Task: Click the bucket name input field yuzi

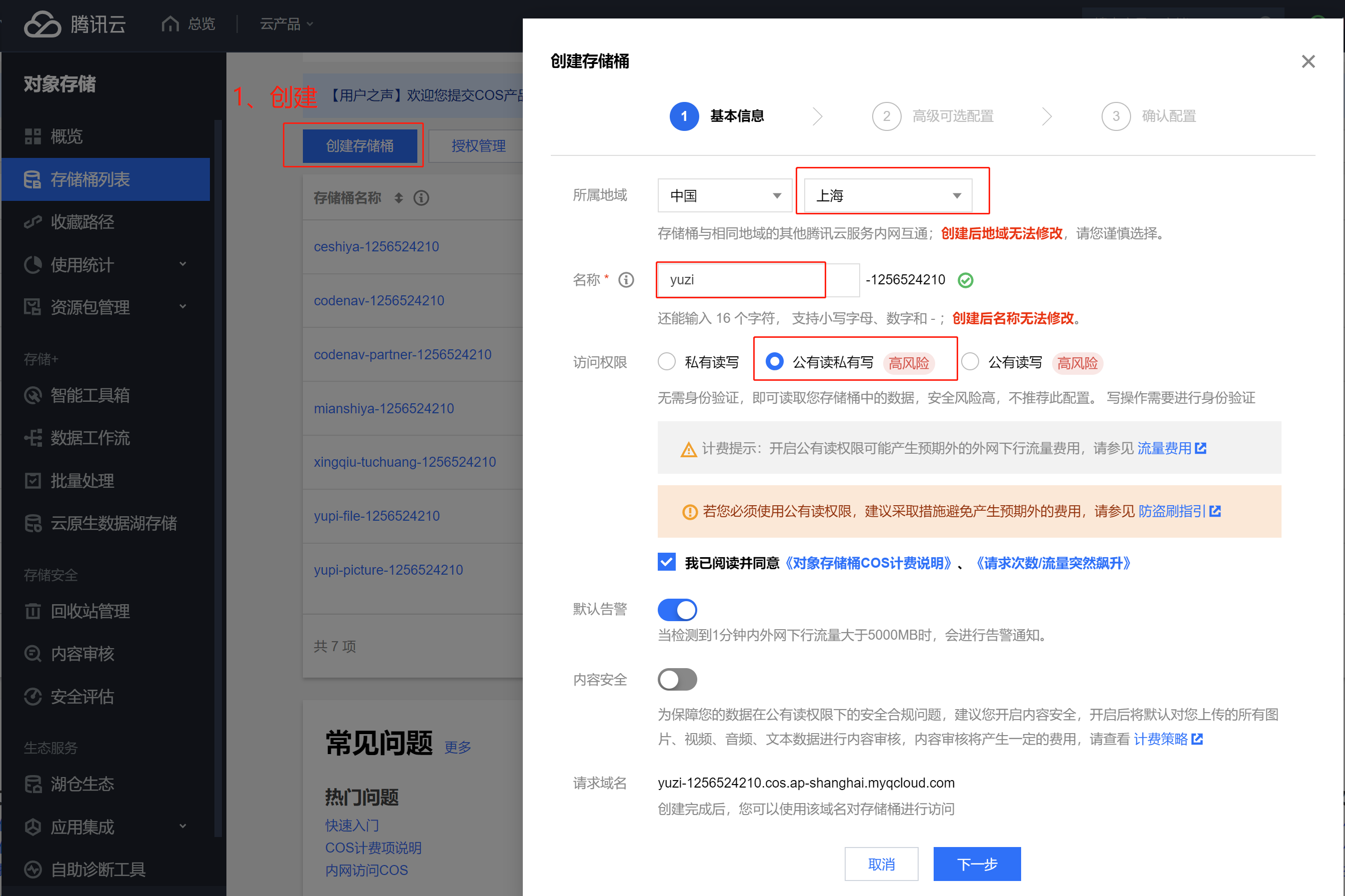Action: (740, 280)
